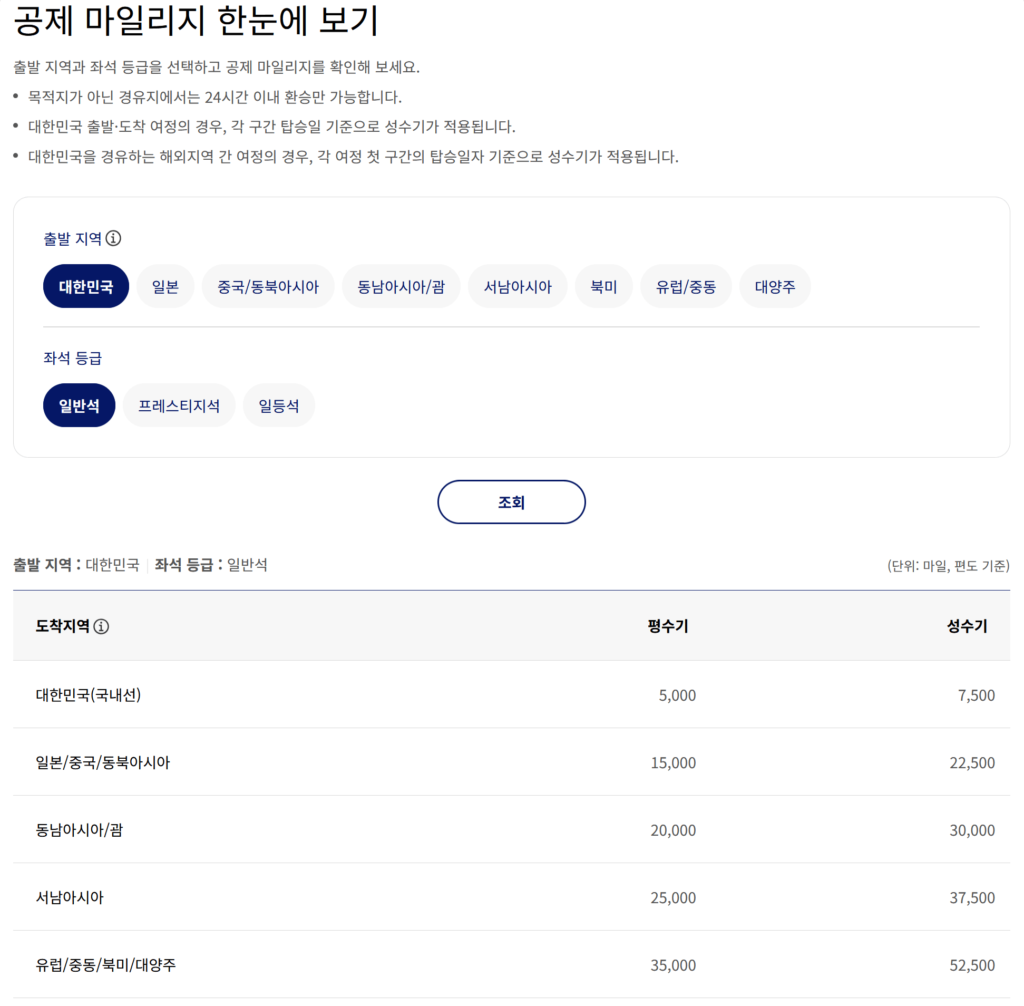Image resolution: width=1024 pixels, height=1006 pixels.
Task: Select 동남아시아/괌 departure region
Action: tap(401, 286)
